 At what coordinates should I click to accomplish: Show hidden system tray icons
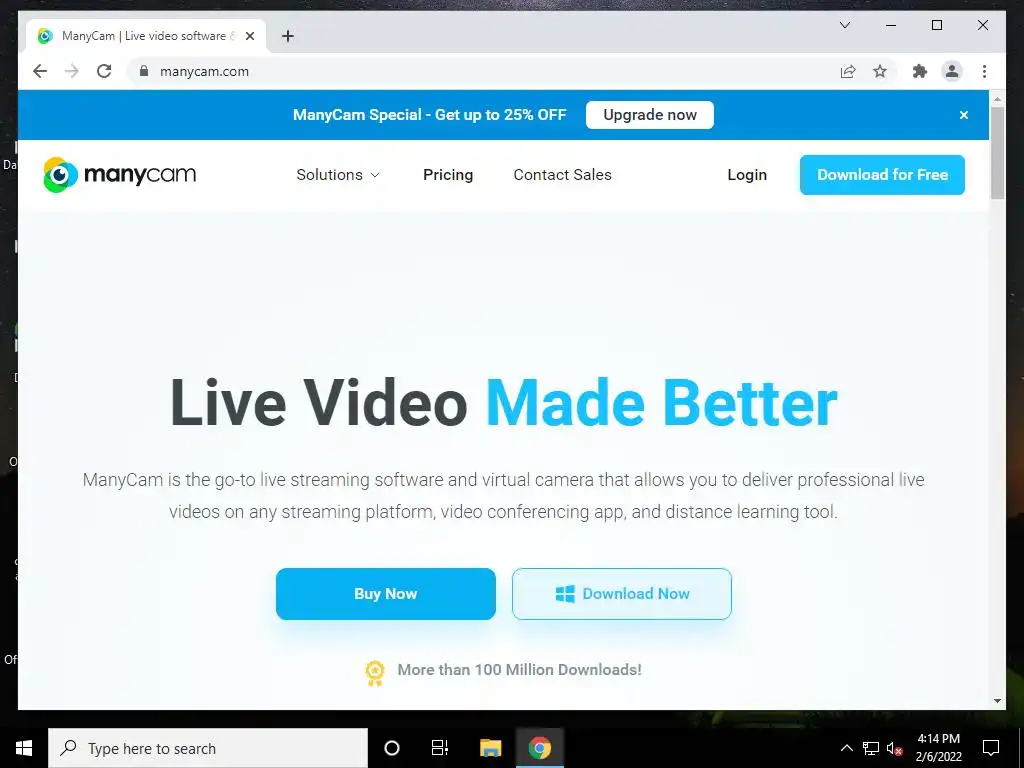click(x=846, y=748)
